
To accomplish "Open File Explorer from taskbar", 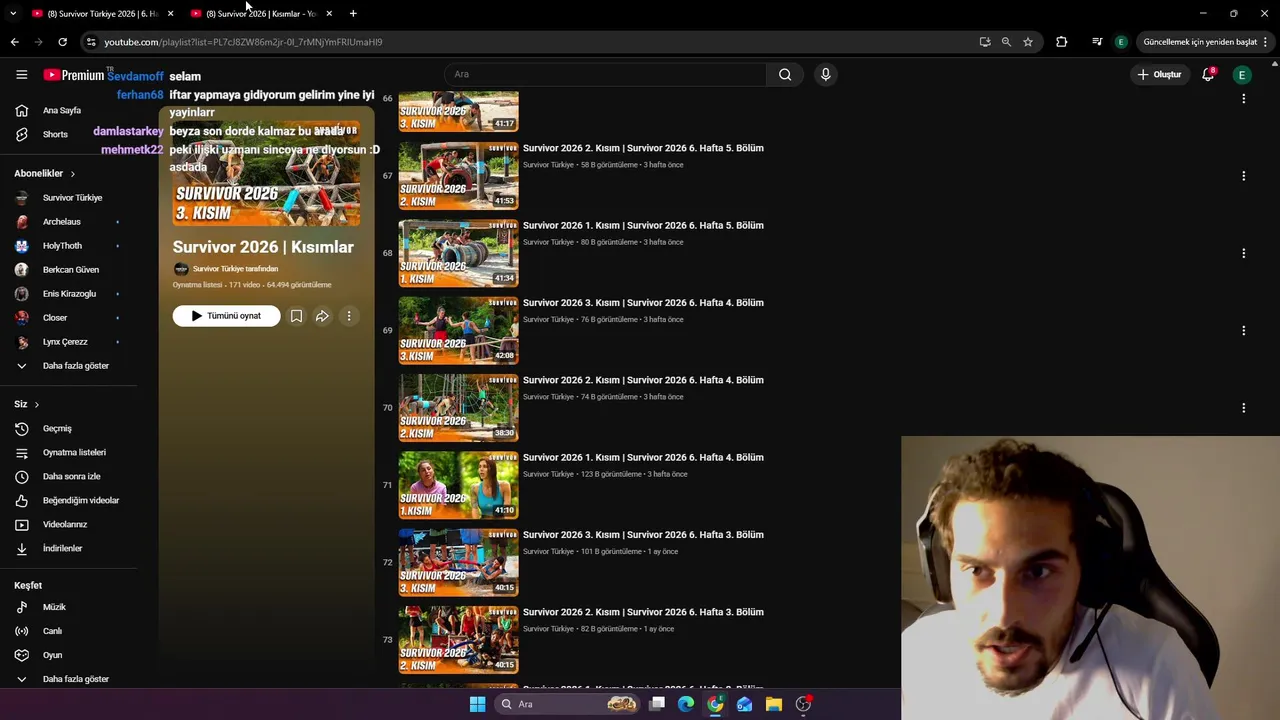I will point(774,704).
